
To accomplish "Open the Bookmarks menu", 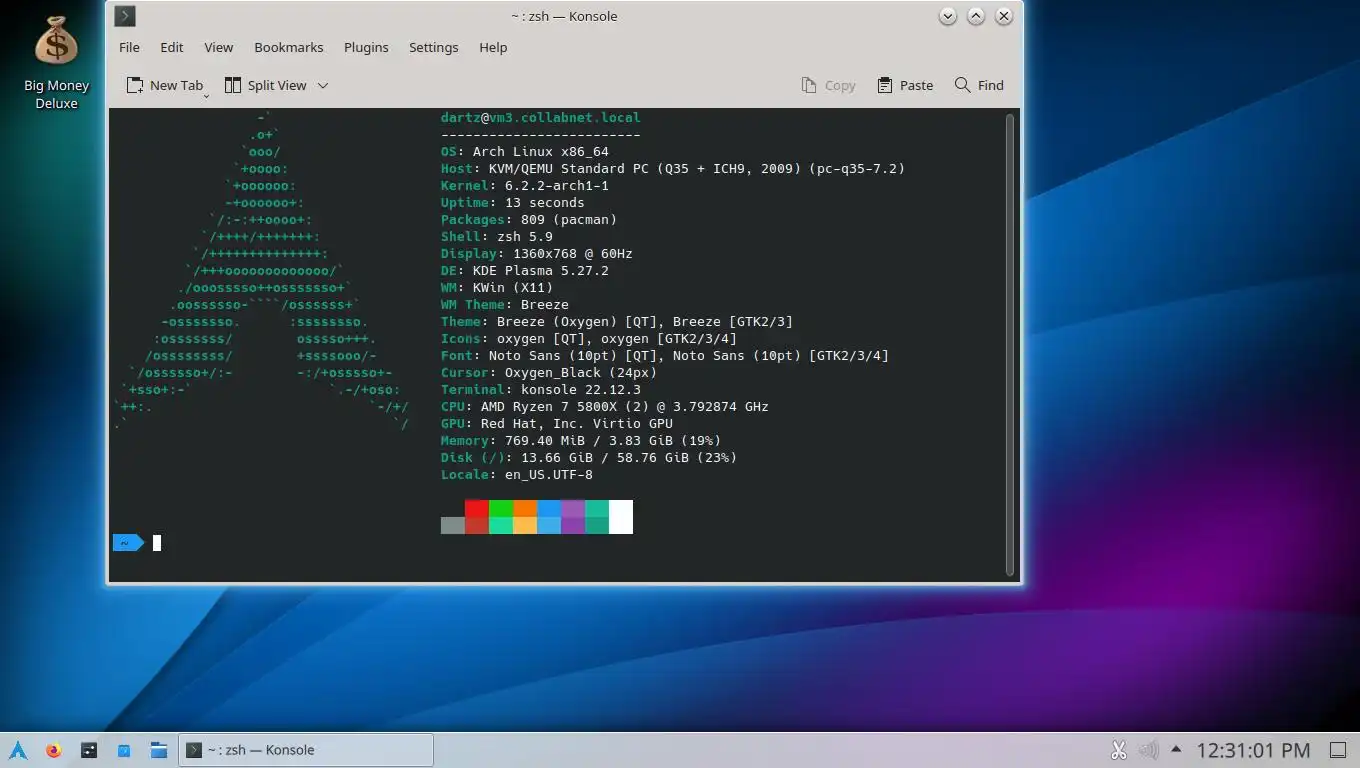I will tap(289, 47).
